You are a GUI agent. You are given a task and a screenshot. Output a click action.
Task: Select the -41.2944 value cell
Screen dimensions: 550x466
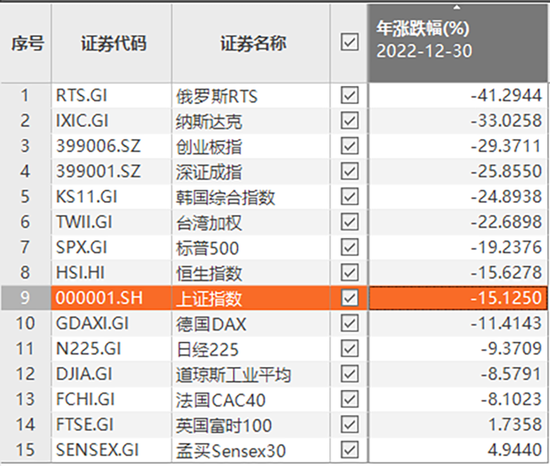pyautogui.click(x=457, y=95)
